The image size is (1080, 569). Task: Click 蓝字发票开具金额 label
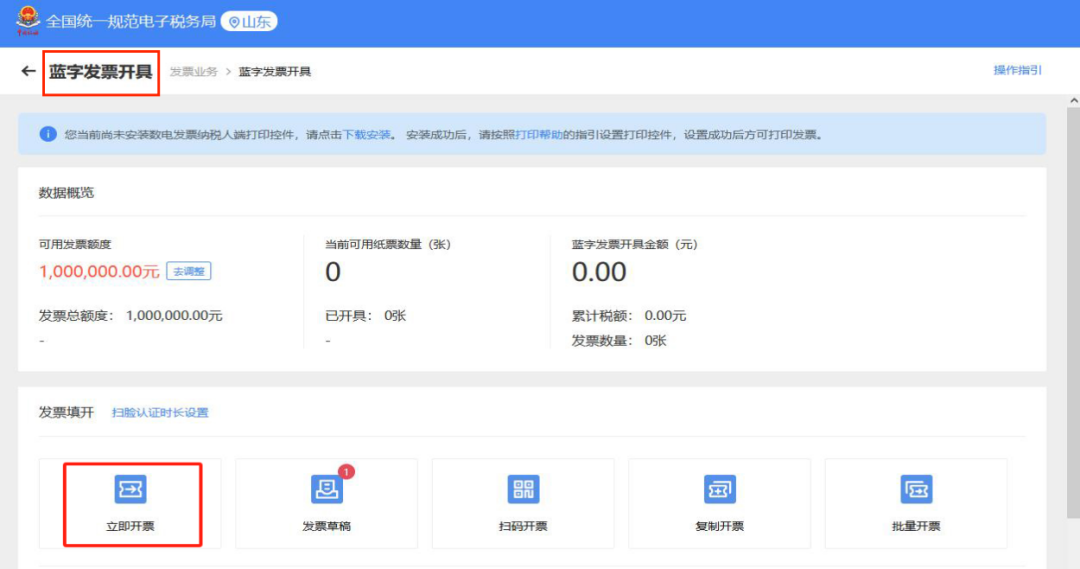click(634, 245)
